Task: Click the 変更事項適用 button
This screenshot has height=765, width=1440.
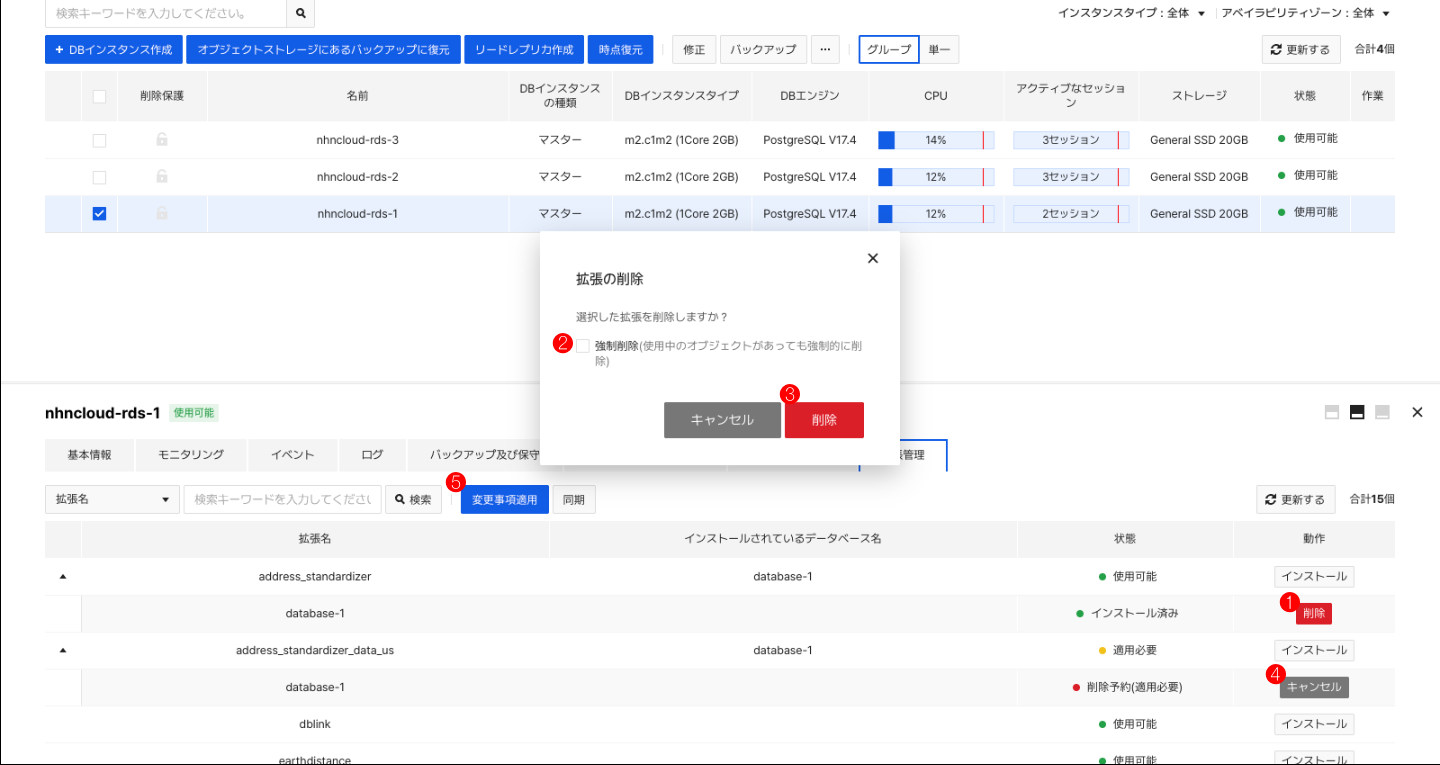Action: (505, 499)
